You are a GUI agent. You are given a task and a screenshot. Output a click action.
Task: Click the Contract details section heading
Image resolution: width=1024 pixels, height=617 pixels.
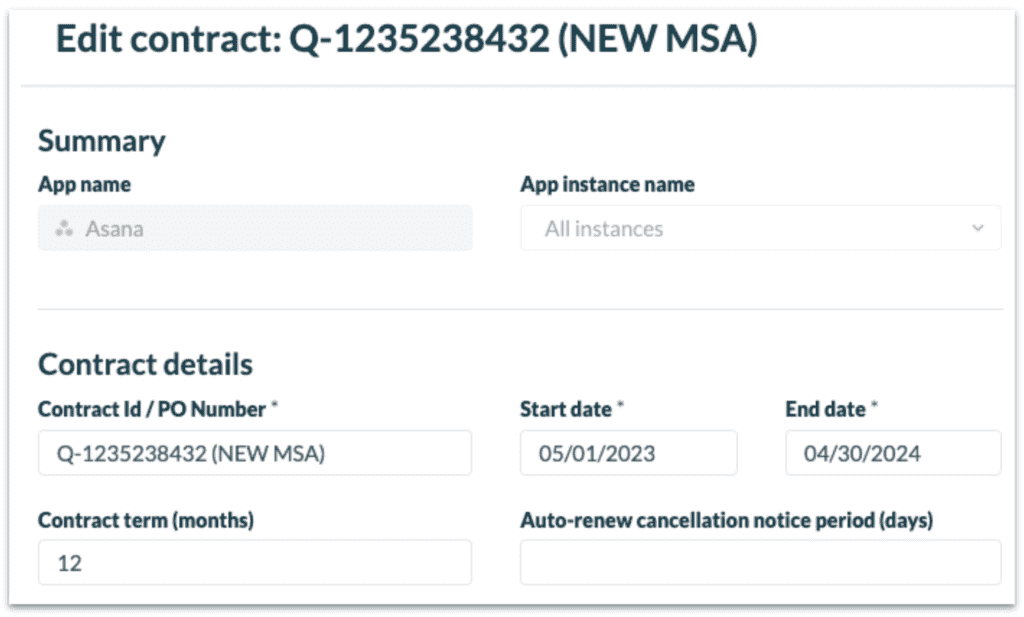pyautogui.click(x=145, y=364)
